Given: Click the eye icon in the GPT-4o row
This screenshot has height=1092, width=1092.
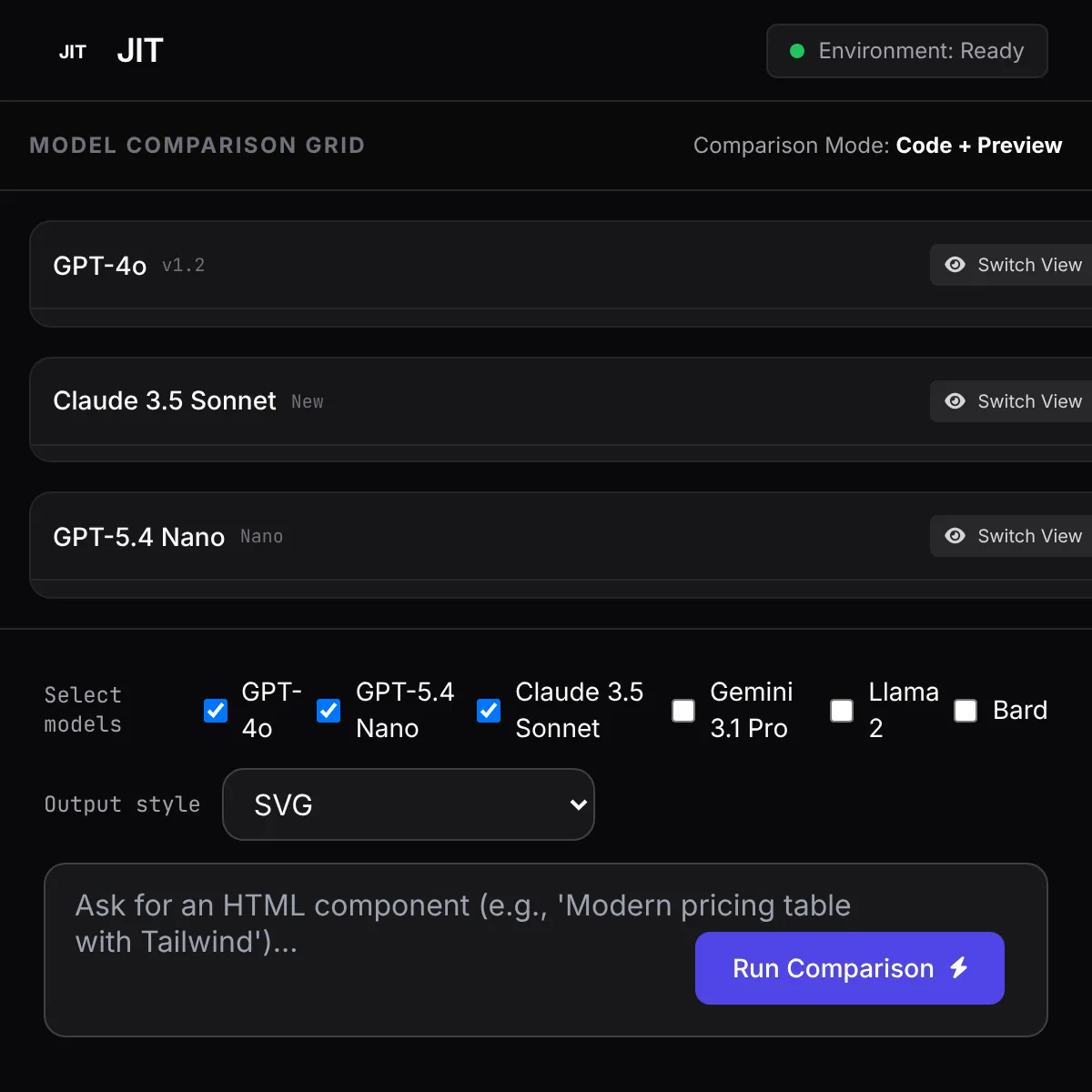Looking at the screenshot, I should pyautogui.click(x=955, y=265).
